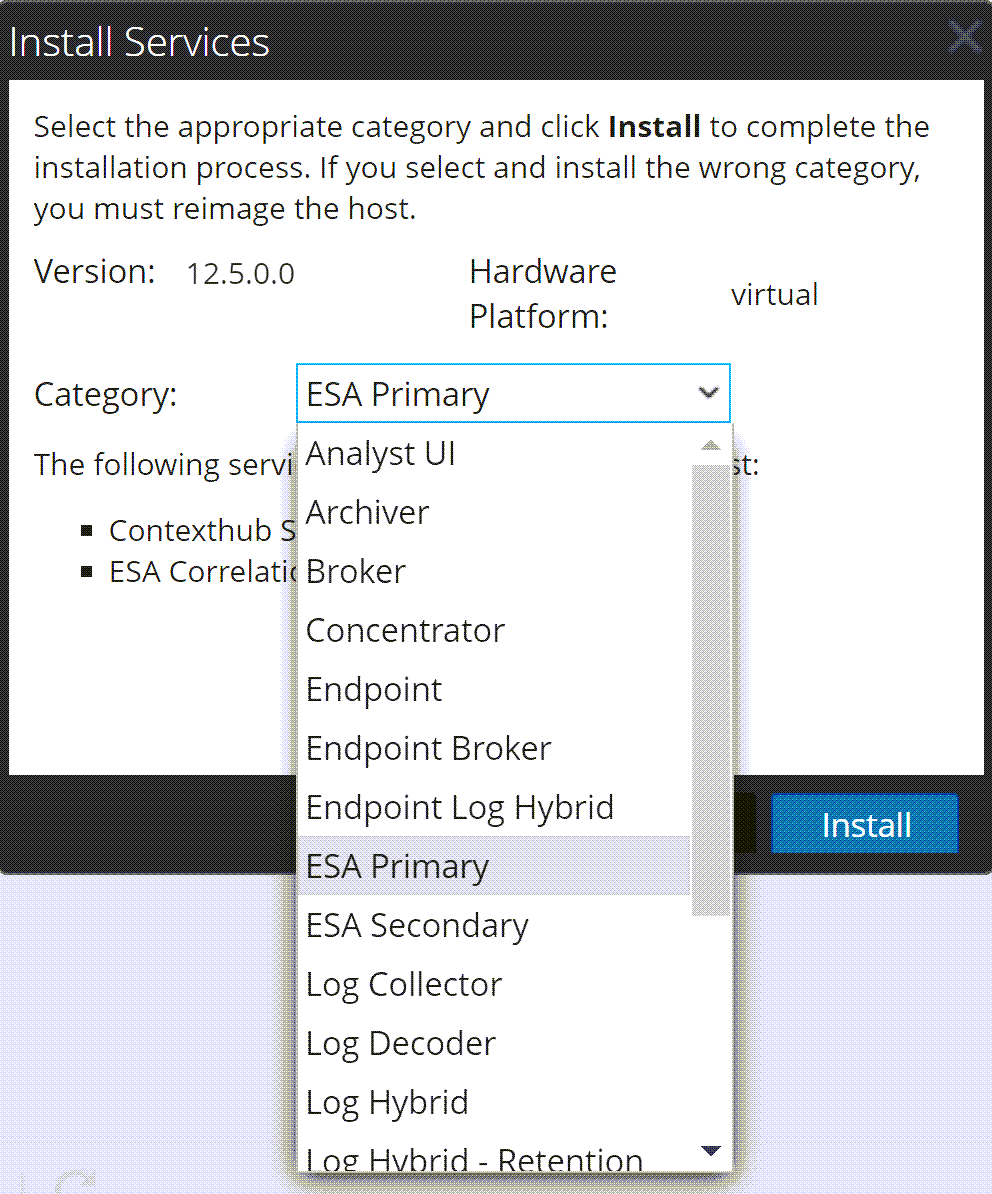Close the Install Services dialog

[x=964, y=38]
